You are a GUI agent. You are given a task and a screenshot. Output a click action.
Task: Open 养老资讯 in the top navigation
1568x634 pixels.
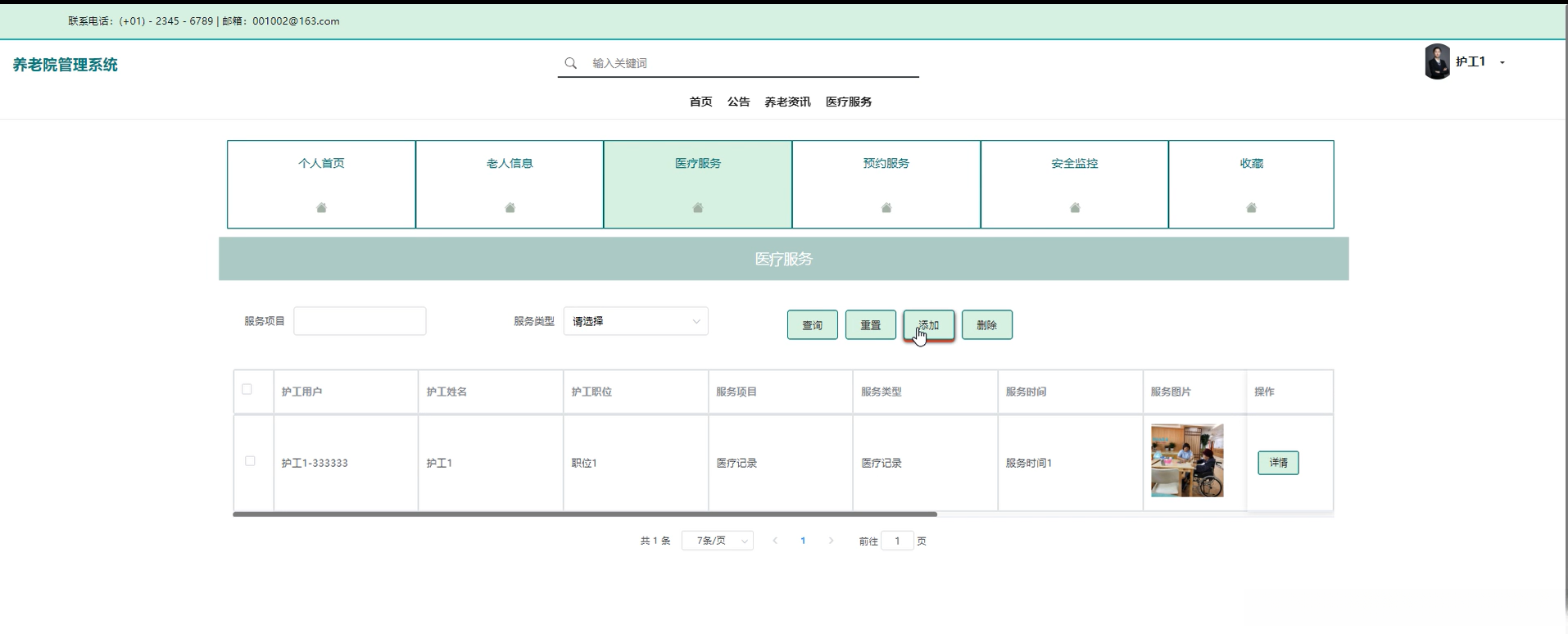point(787,102)
